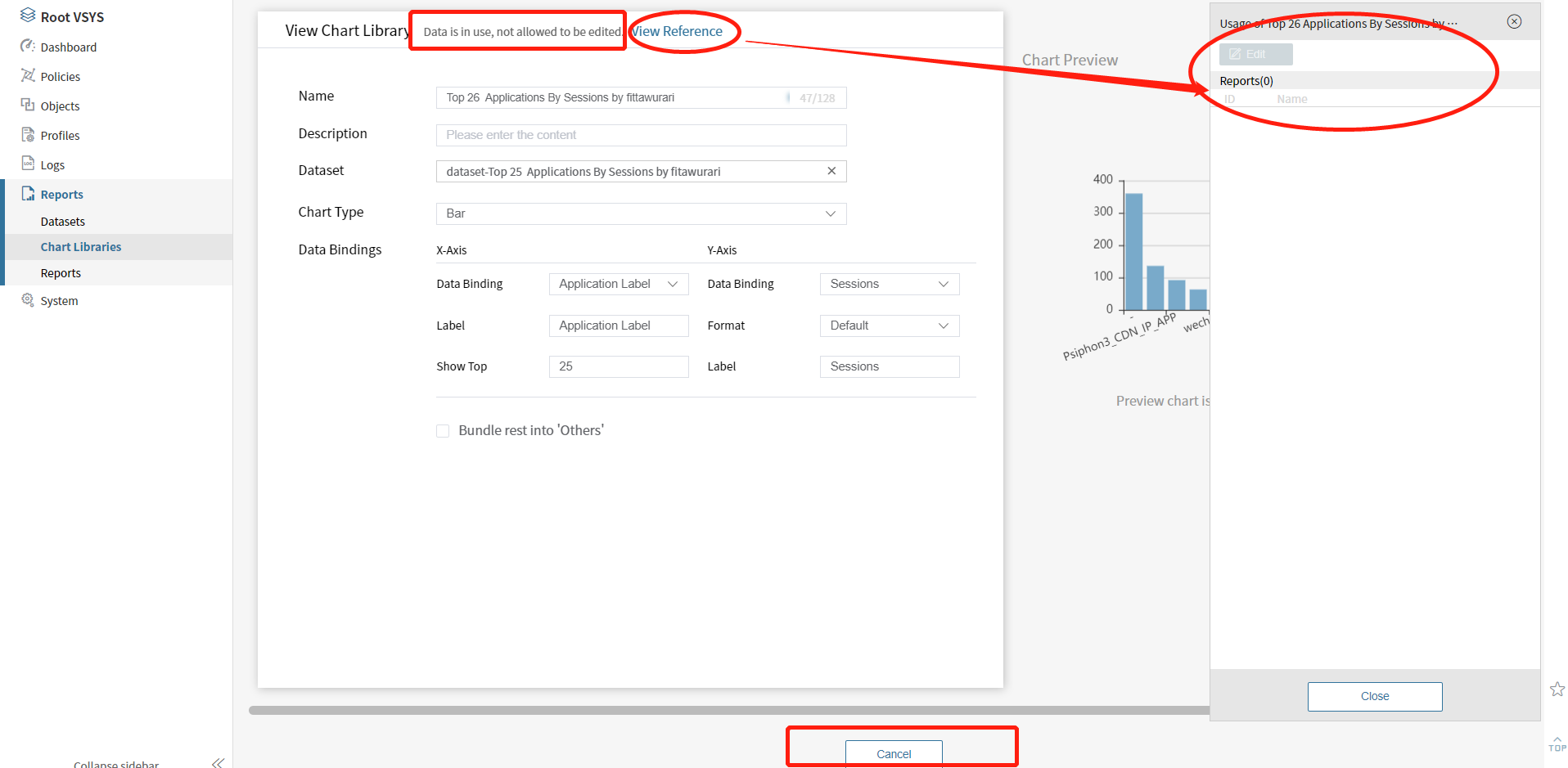The height and width of the screenshot is (768, 1568).
Task: Expand X-Axis Application Label data binding dropdown
Action: pos(618,284)
